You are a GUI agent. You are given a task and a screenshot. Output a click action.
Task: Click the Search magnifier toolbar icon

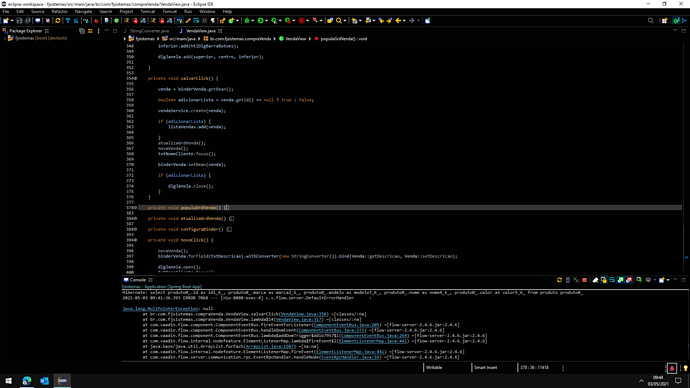pos(339,20)
